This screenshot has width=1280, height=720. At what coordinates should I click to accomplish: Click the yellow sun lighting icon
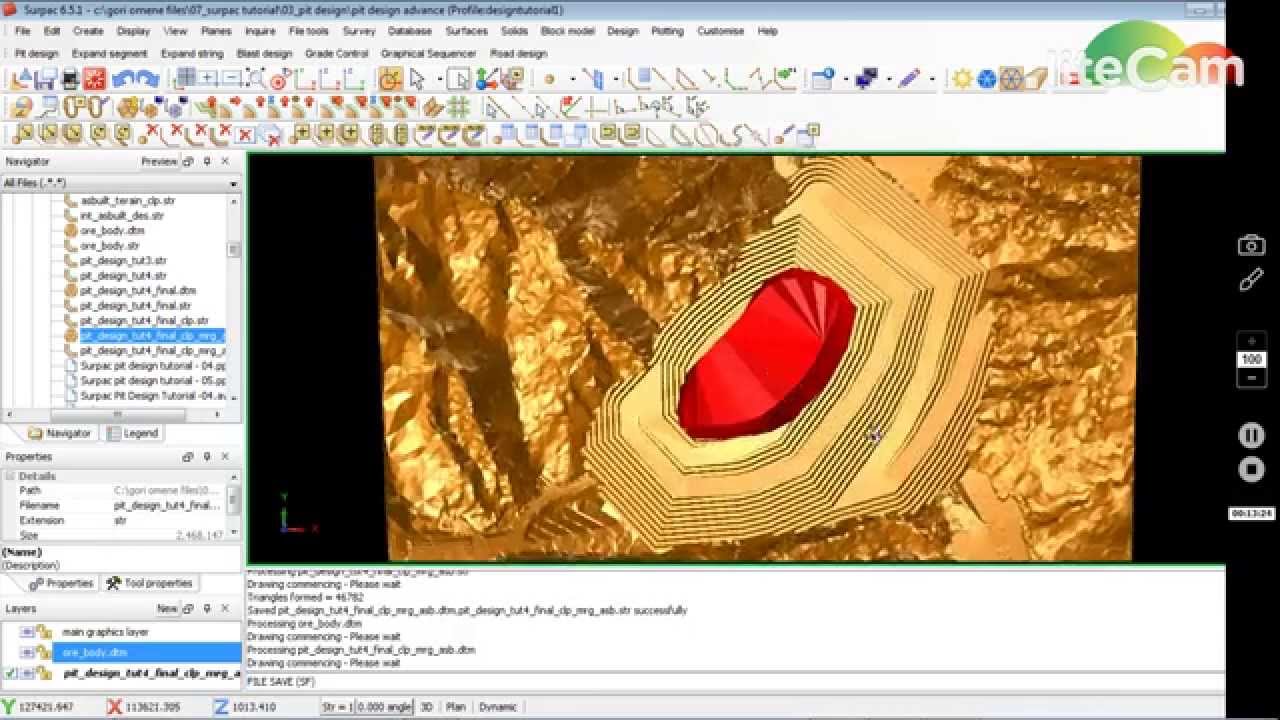tap(962, 78)
